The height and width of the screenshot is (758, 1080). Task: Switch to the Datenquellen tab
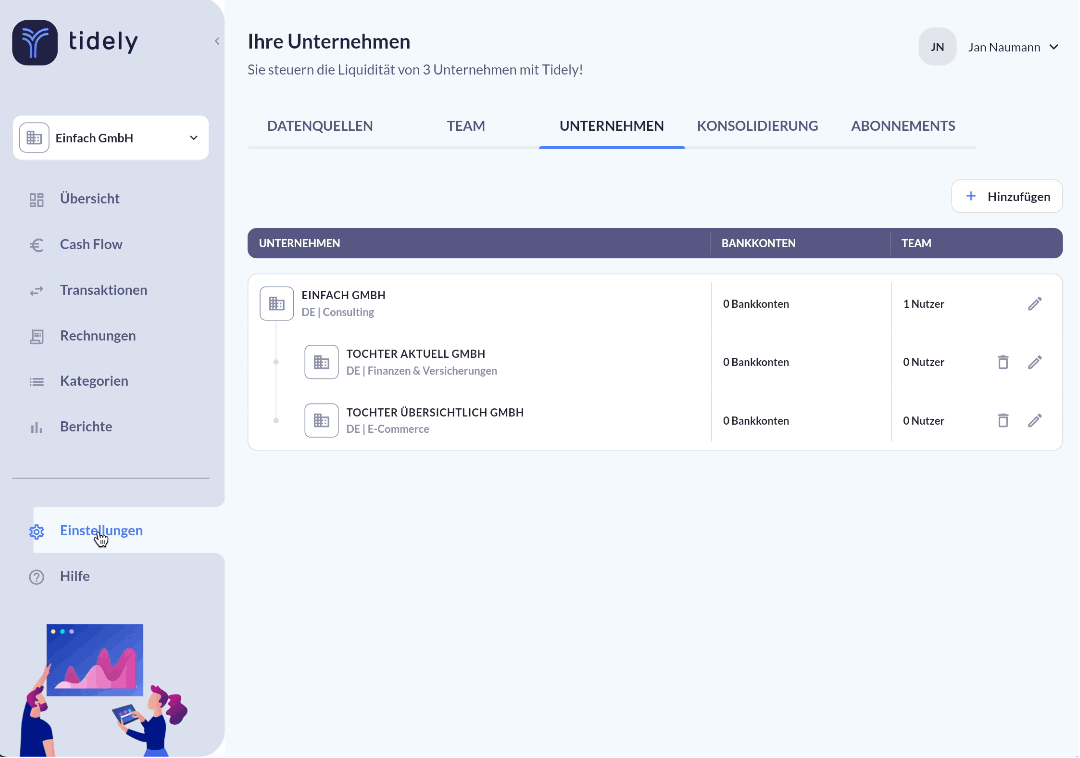pyautogui.click(x=320, y=126)
